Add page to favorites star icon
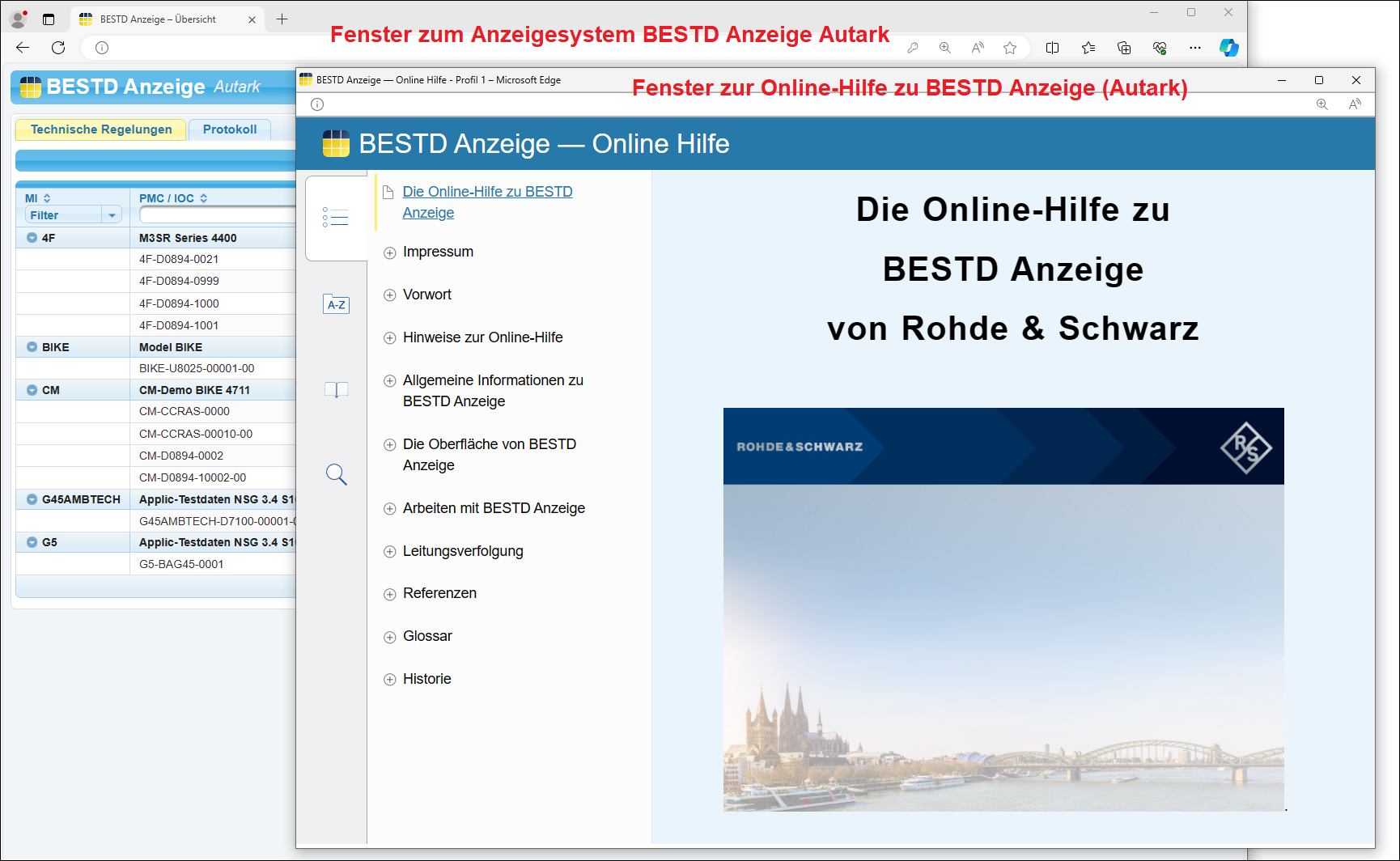1400x861 pixels. coord(1010,48)
